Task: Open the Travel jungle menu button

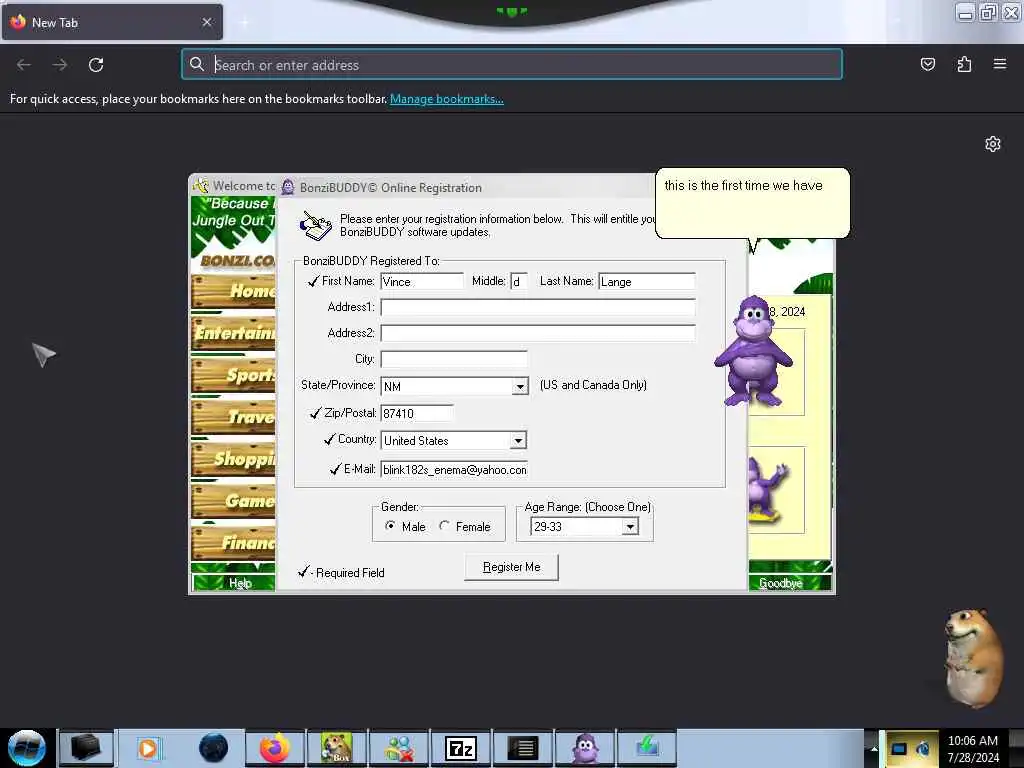Action: (233, 417)
